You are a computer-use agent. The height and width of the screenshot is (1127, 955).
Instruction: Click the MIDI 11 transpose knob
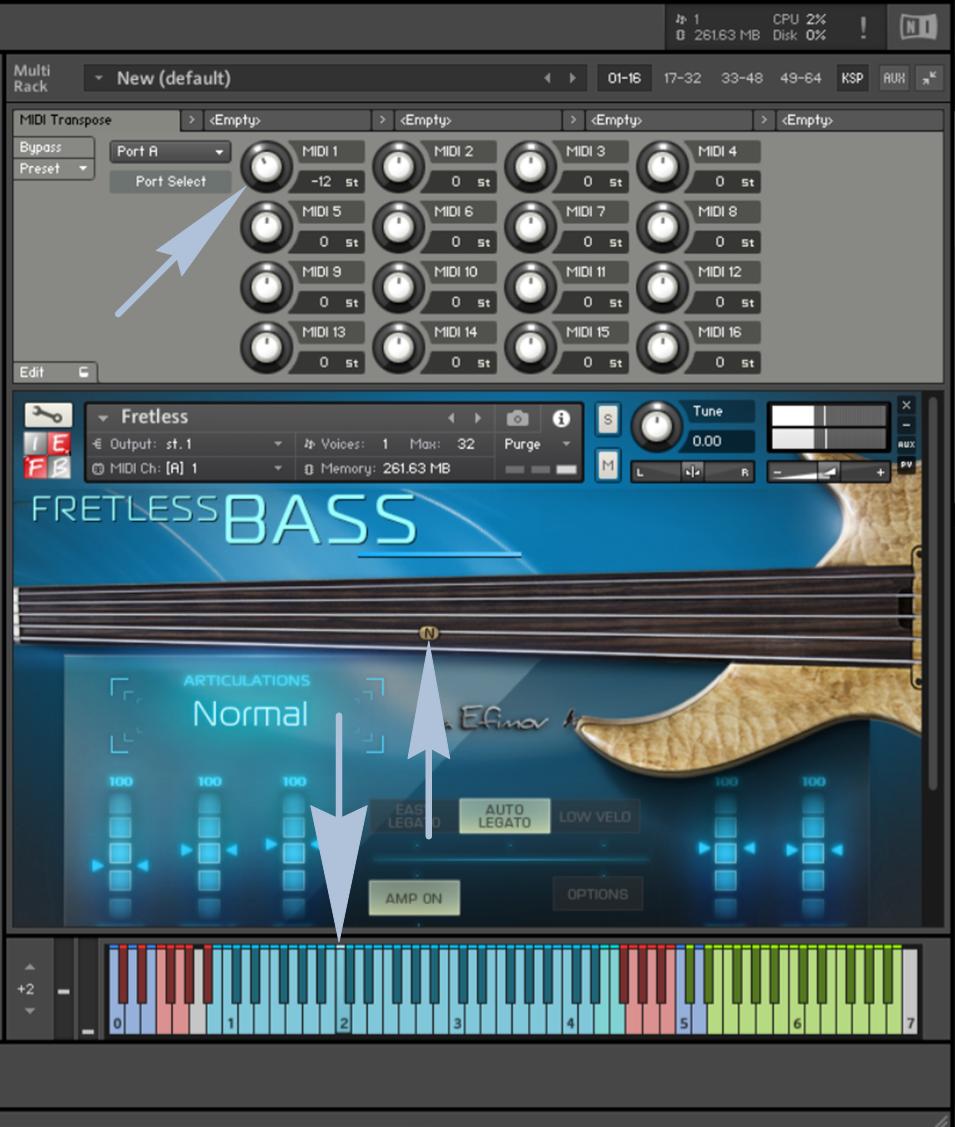530,288
